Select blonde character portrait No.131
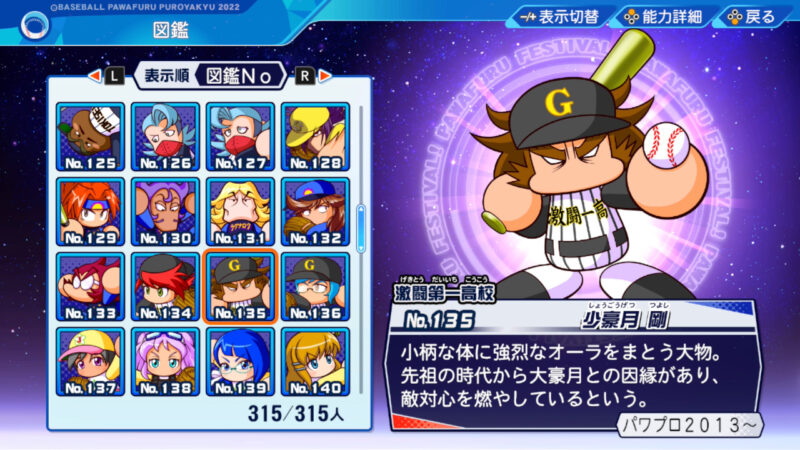This screenshot has width=800, height=450. pos(240,212)
